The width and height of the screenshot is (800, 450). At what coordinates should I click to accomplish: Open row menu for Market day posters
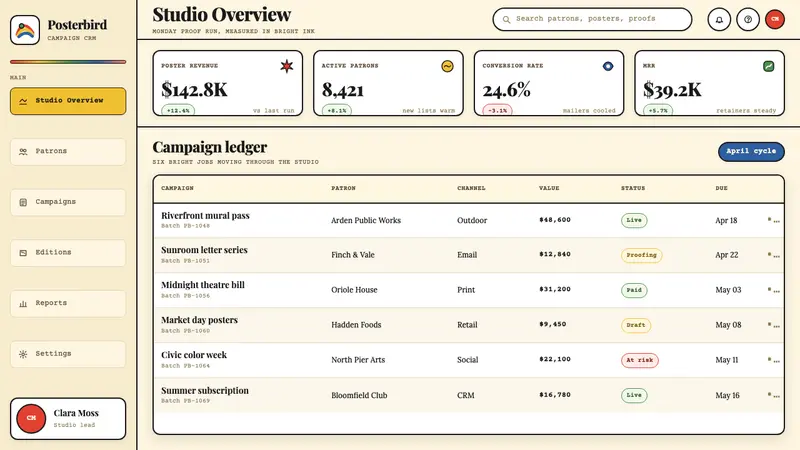773,325
